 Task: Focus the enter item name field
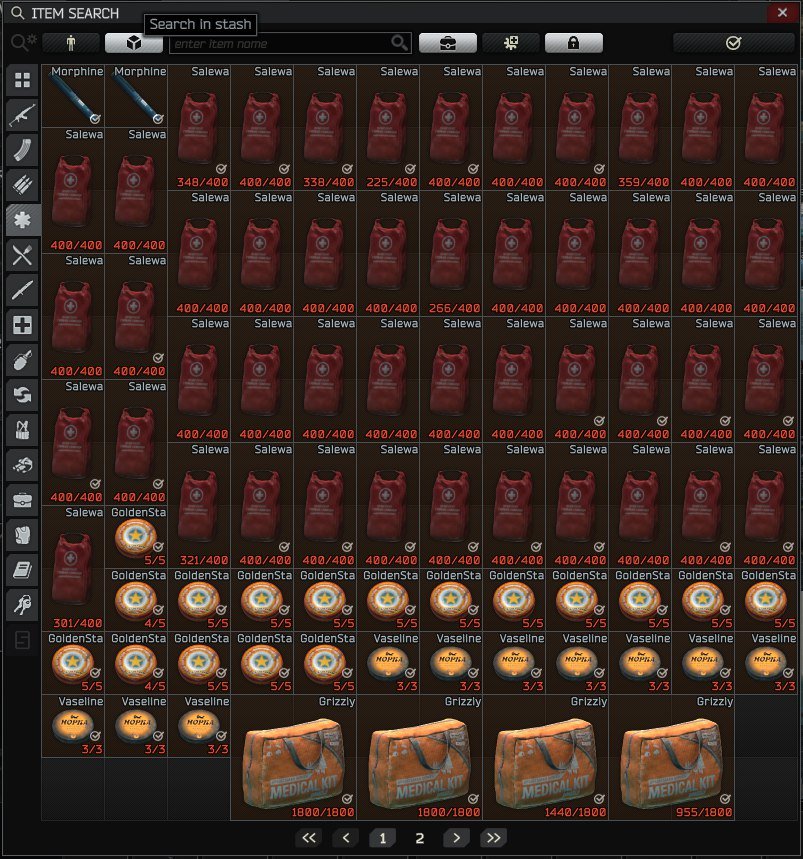click(290, 43)
